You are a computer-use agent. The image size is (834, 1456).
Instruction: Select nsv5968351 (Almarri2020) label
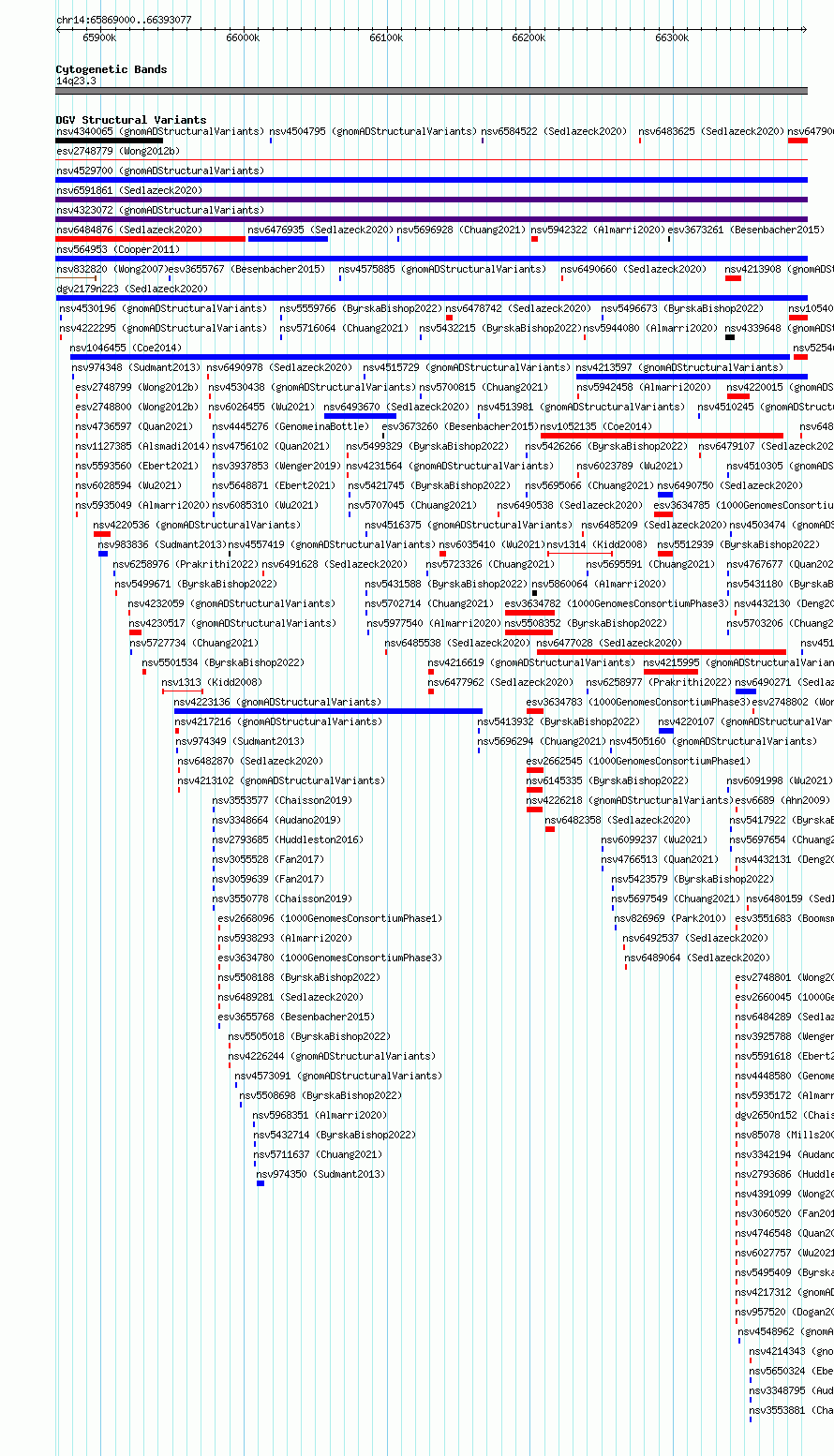(x=320, y=1115)
